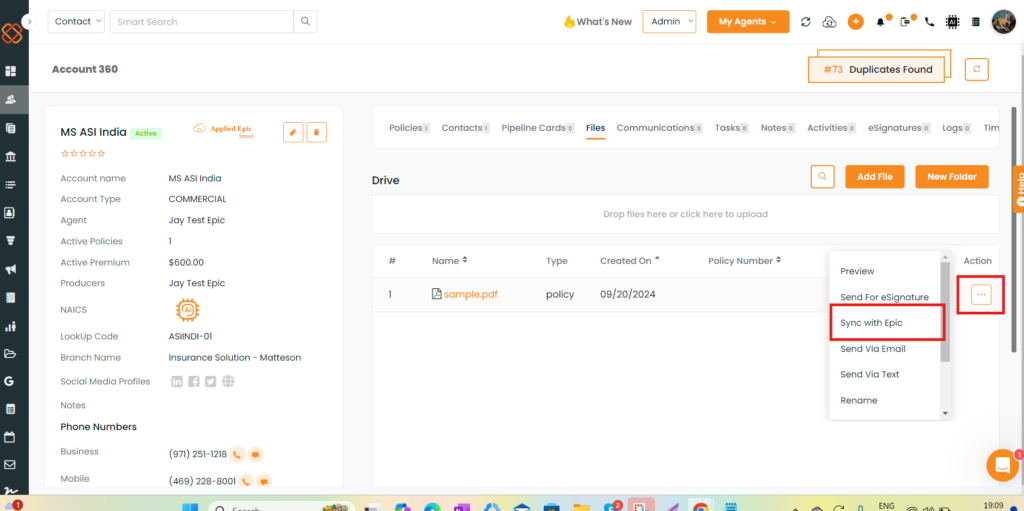Screen dimensions: 1024x511
Task: Switch to the Notes tab
Action: point(777,128)
